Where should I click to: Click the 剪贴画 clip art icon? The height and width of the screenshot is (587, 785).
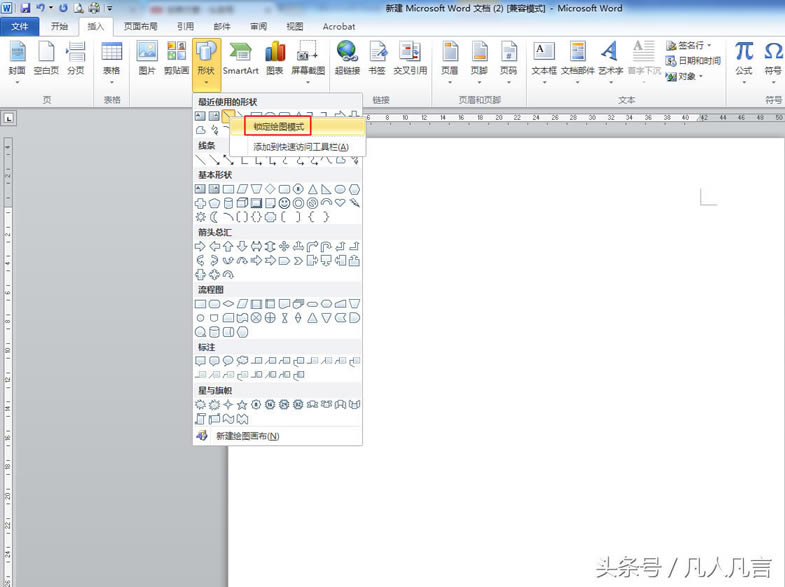176,57
